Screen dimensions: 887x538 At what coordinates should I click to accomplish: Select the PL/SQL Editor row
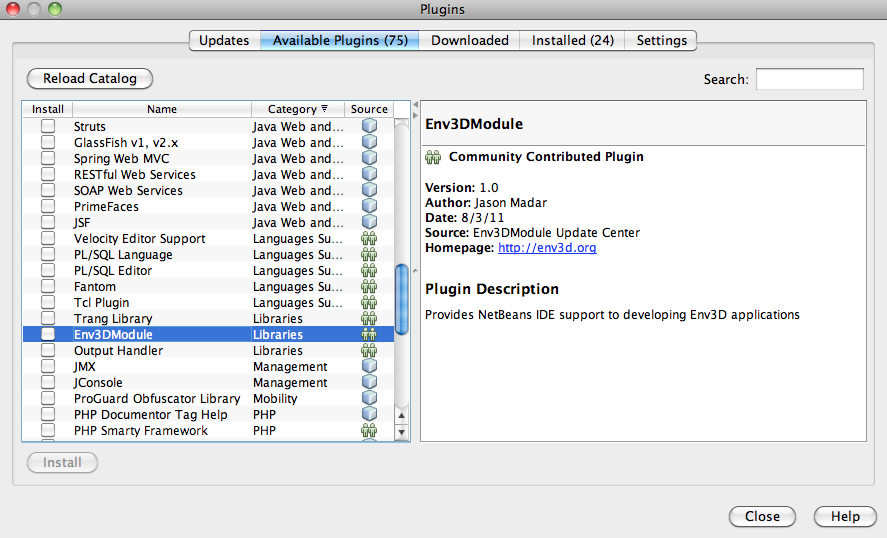[208, 270]
